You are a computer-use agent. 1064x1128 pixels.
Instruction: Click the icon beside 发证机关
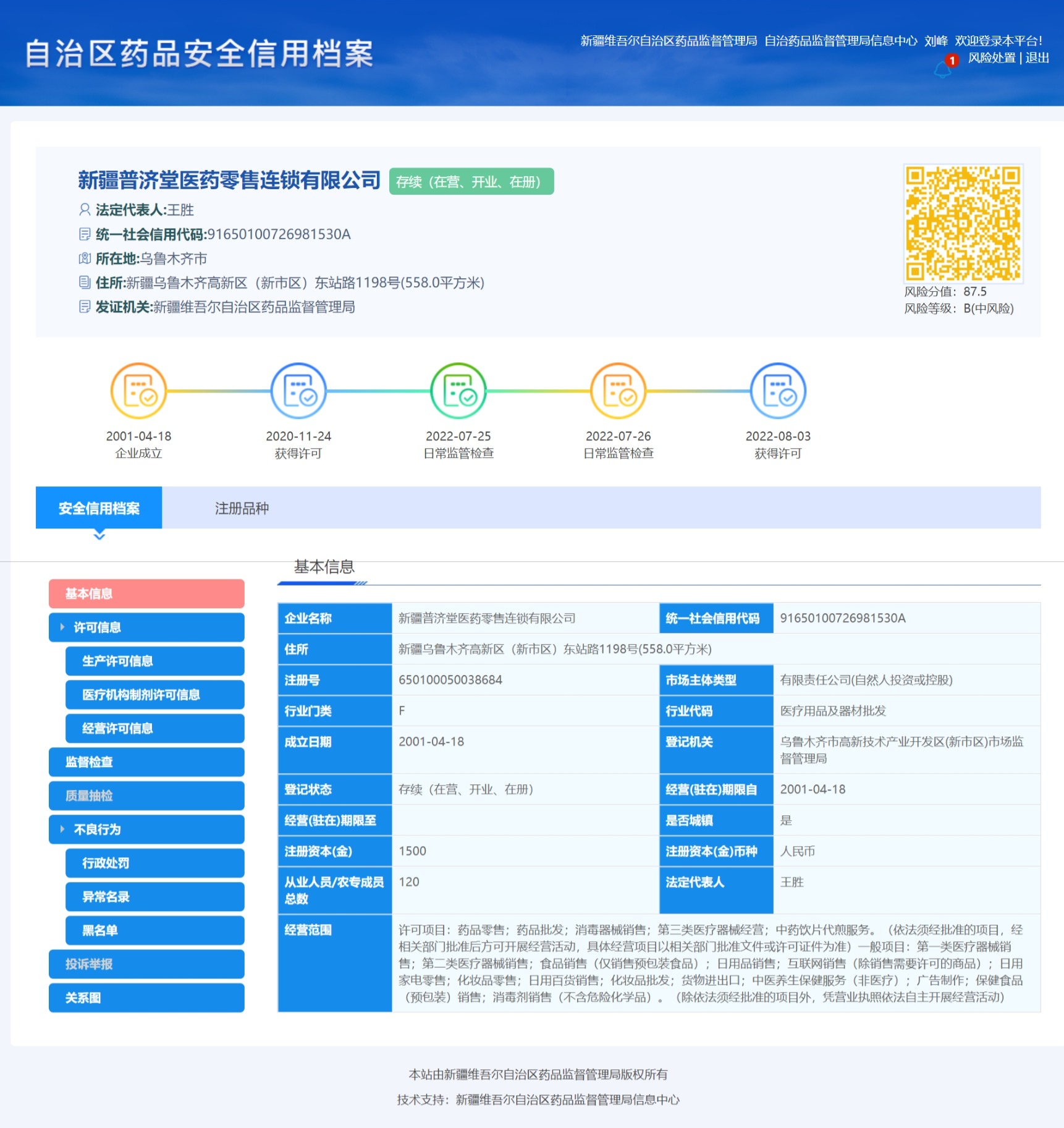[85, 307]
